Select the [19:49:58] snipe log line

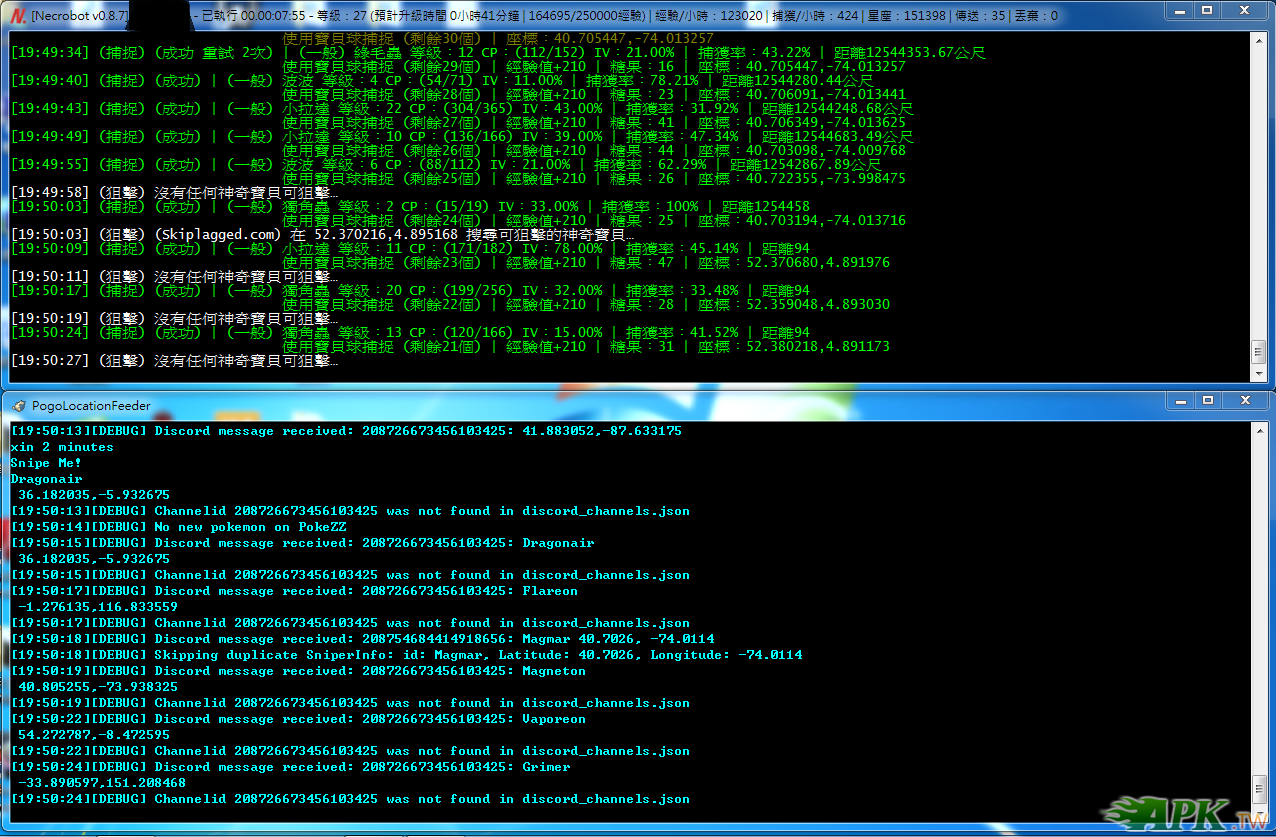coord(174,192)
